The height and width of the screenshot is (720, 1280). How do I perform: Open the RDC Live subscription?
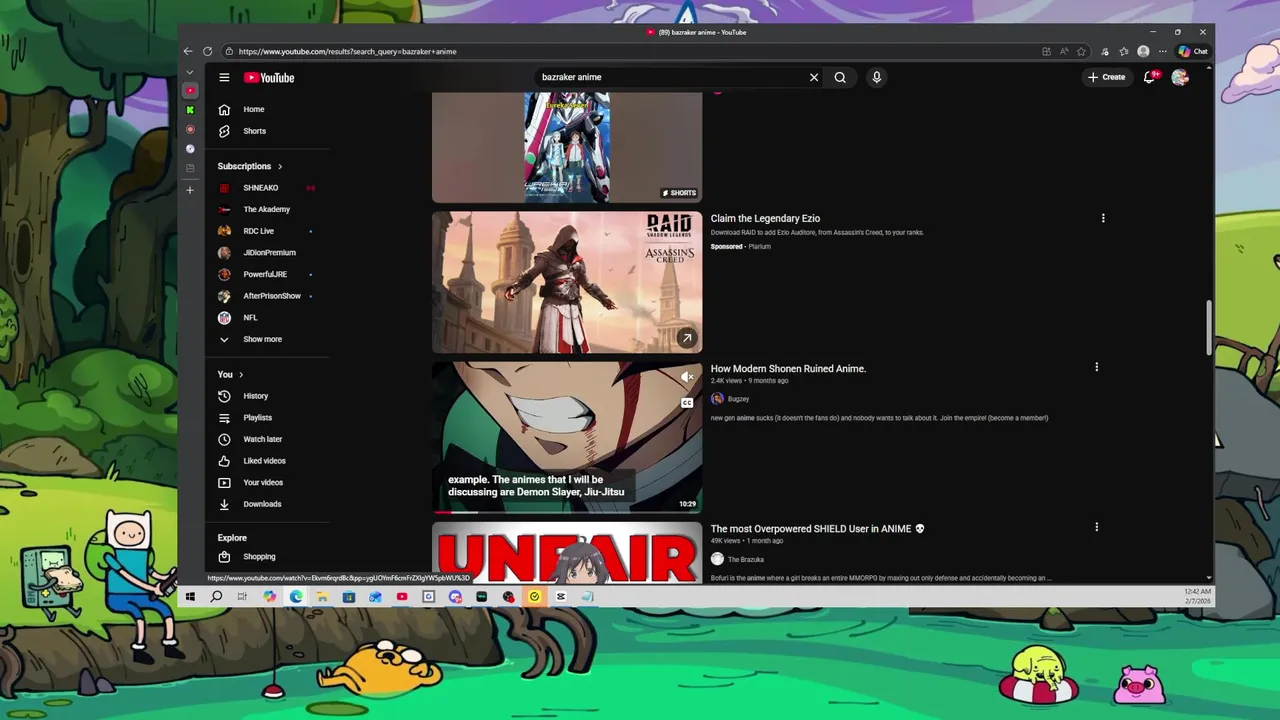click(268, 231)
